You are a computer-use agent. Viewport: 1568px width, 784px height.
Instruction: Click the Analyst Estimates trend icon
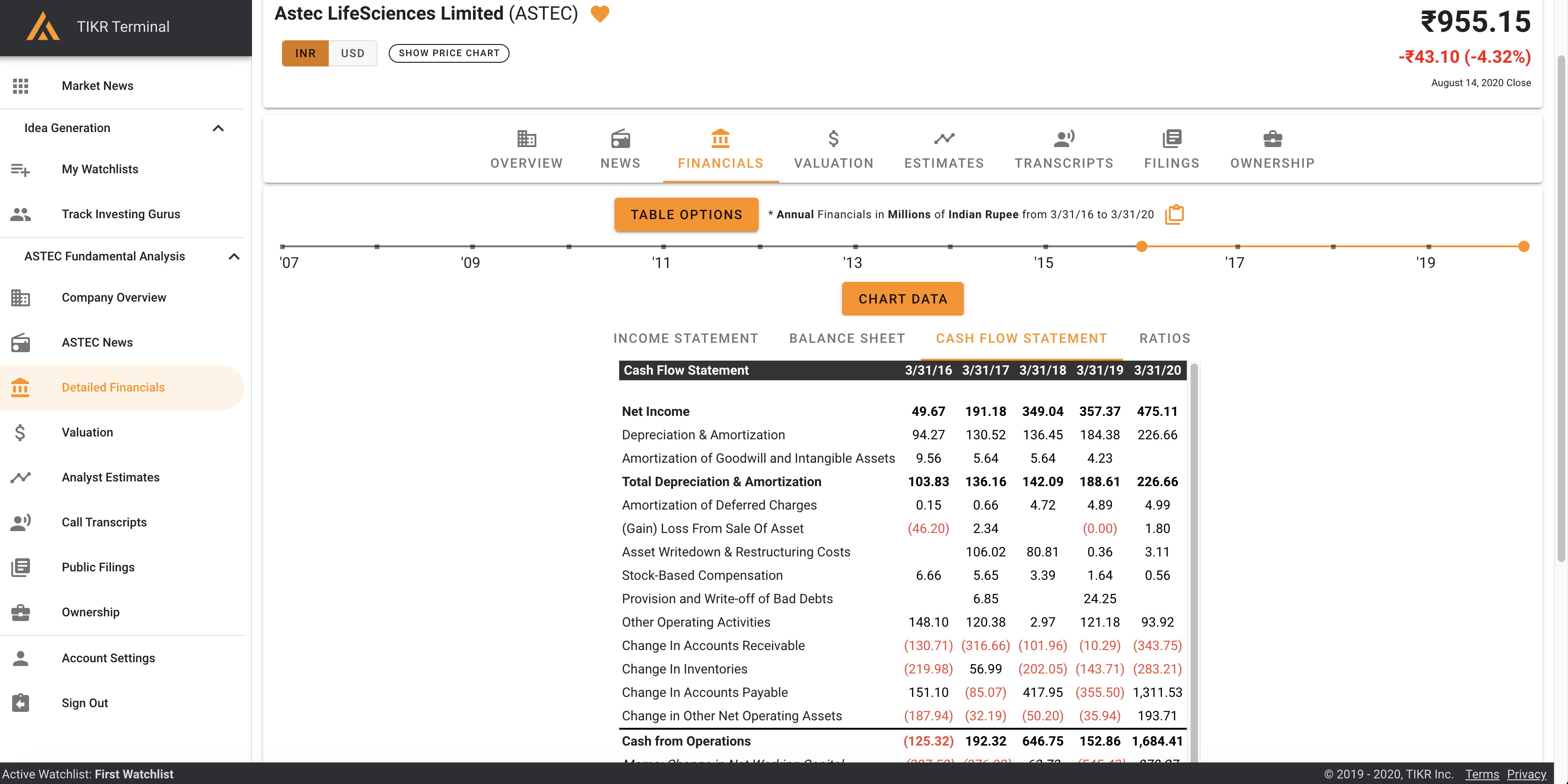21,477
